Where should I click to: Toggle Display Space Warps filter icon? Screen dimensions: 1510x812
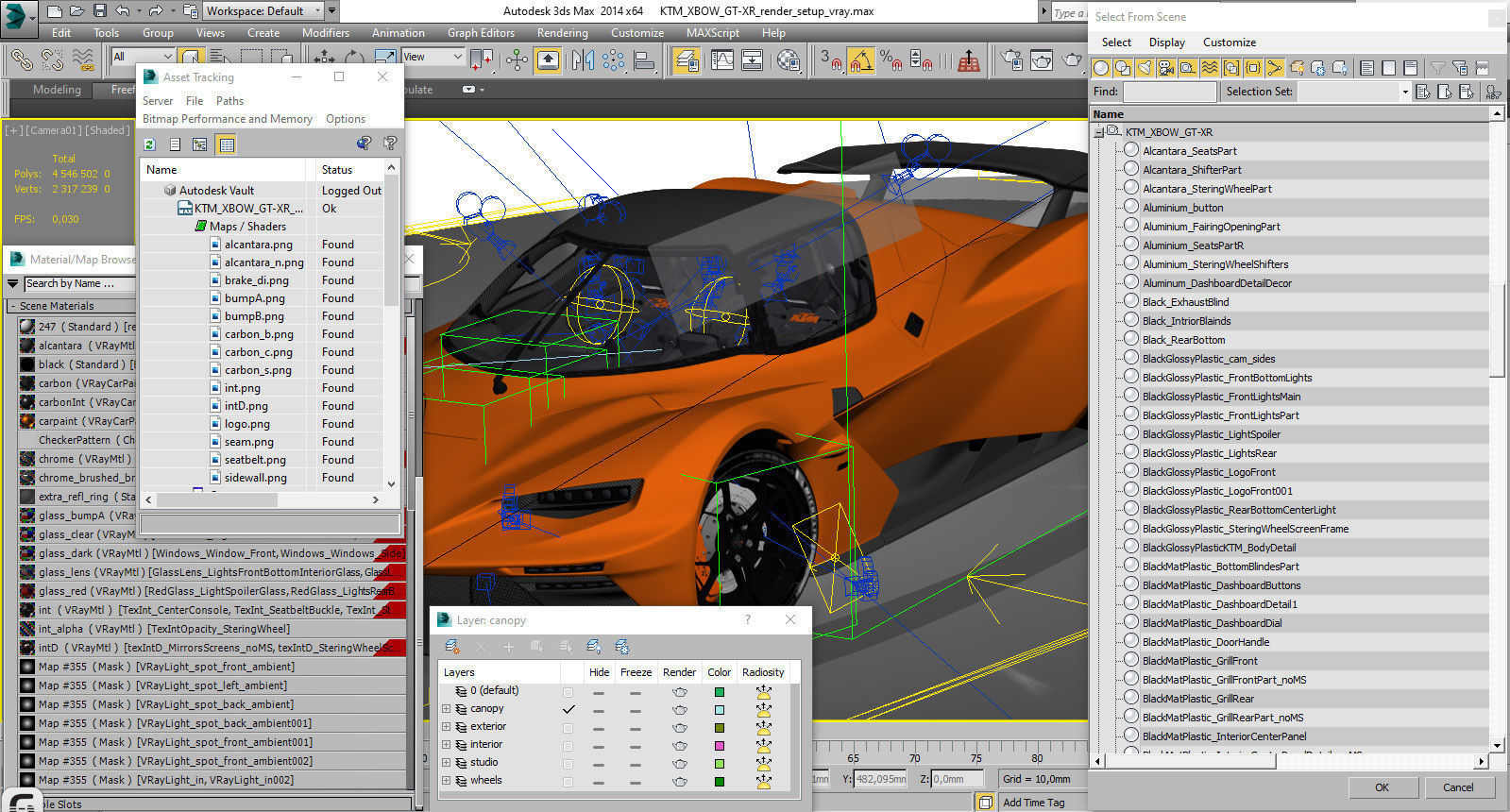pyautogui.click(x=1210, y=68)
